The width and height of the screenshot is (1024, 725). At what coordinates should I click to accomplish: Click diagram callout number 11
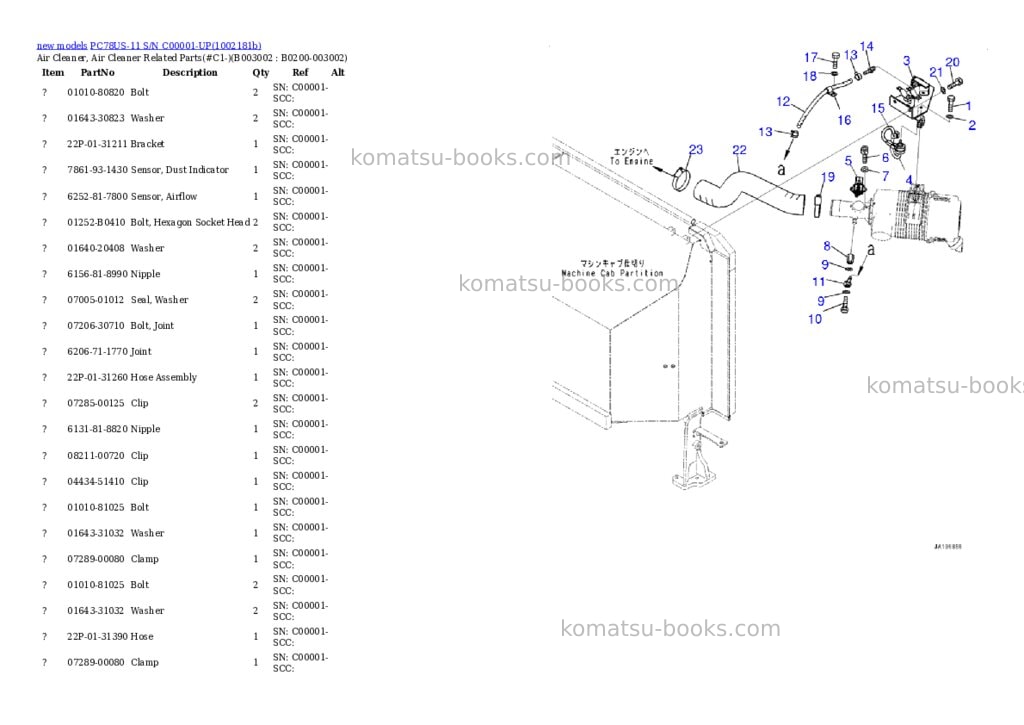click(818, 282)
